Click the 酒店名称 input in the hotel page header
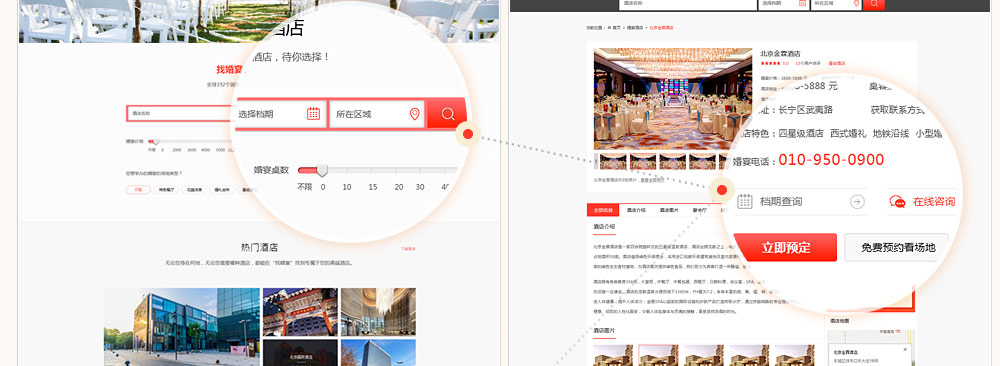Screen dimensions: 1000x366 [688, 4]
